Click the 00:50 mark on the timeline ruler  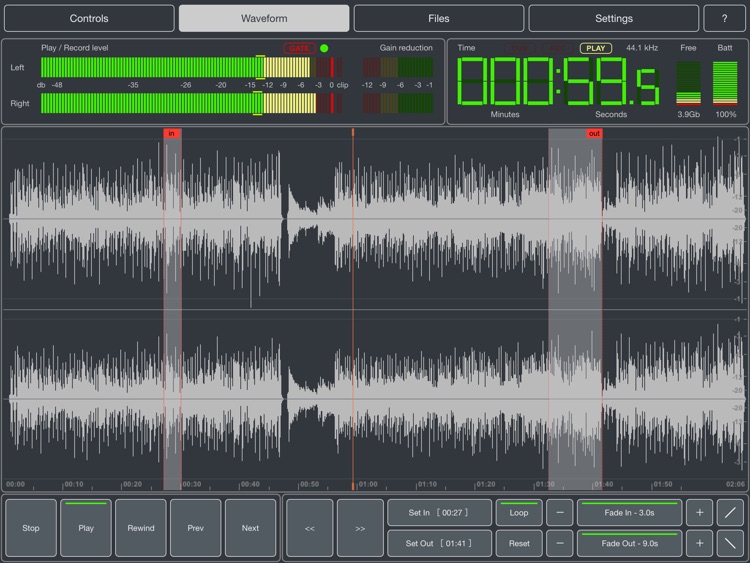(x=309, y=484)
